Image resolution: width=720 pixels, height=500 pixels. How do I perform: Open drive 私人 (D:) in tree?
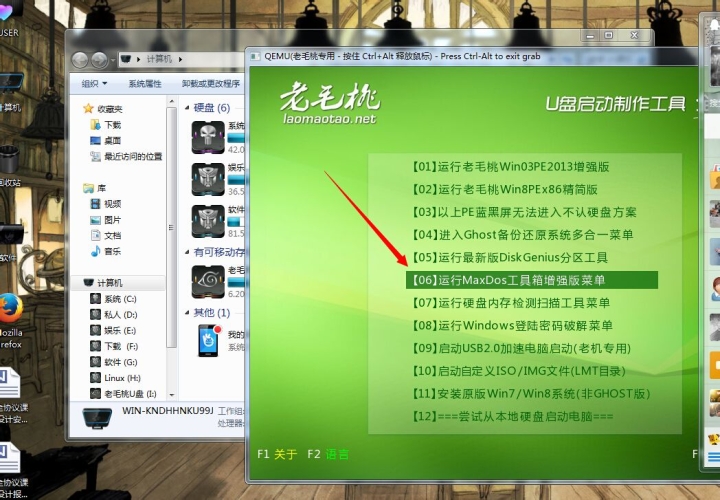[121, 315]
